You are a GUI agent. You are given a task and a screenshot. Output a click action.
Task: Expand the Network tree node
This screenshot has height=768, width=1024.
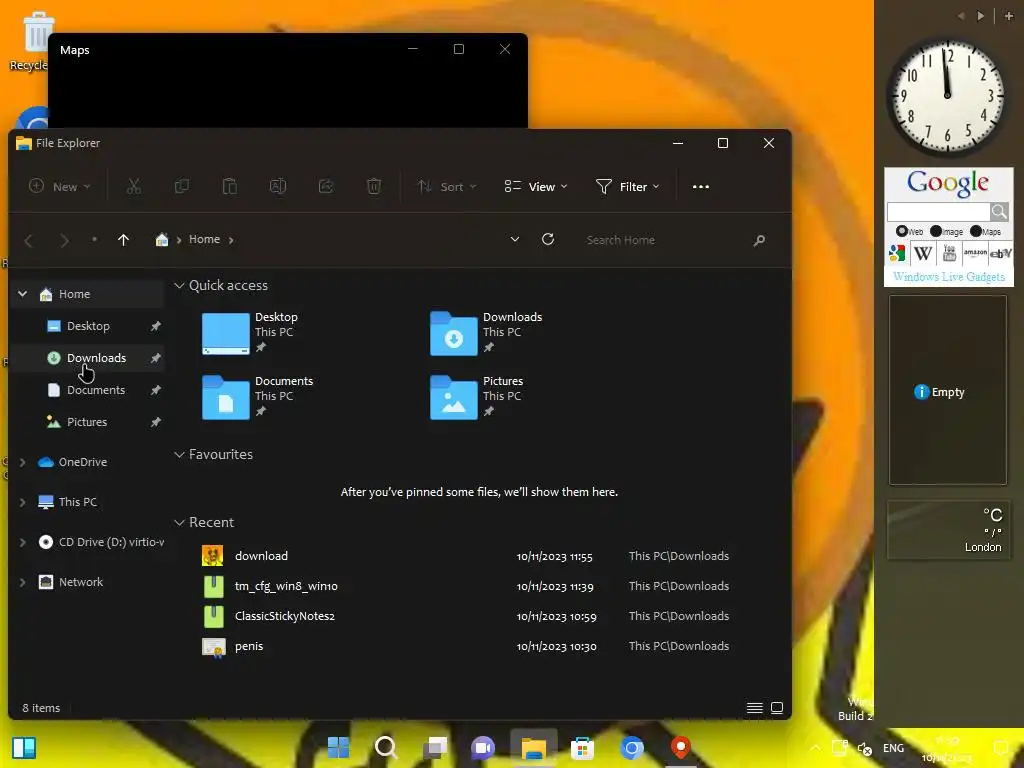(x=23, y=582)
